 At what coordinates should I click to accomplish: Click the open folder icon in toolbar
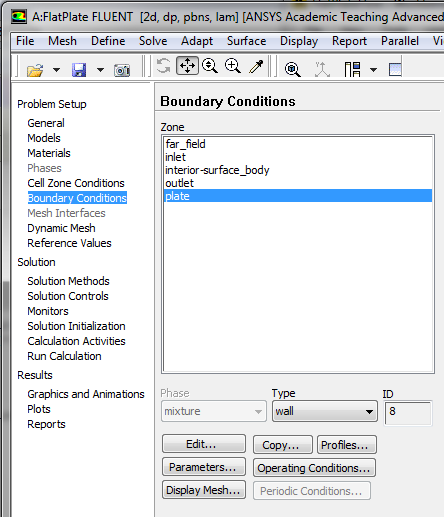click(x=35, y=70)
